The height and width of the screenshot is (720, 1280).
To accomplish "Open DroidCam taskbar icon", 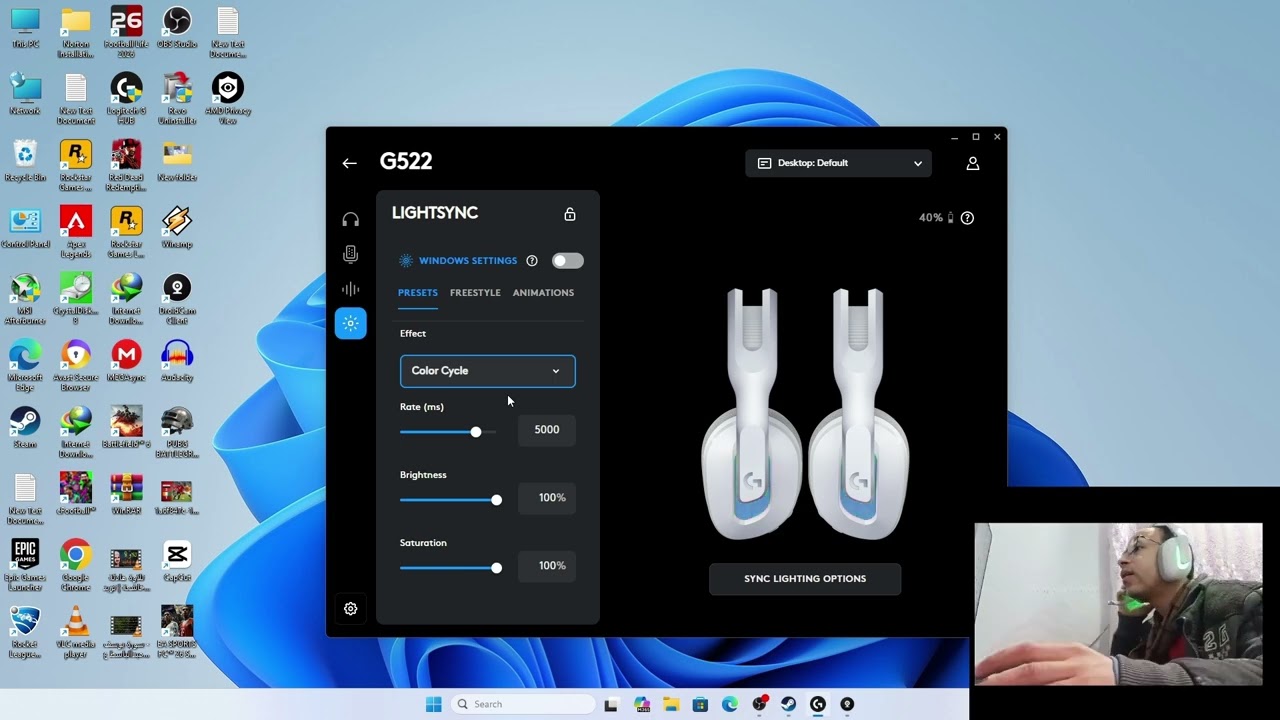I will coord(847,704).
